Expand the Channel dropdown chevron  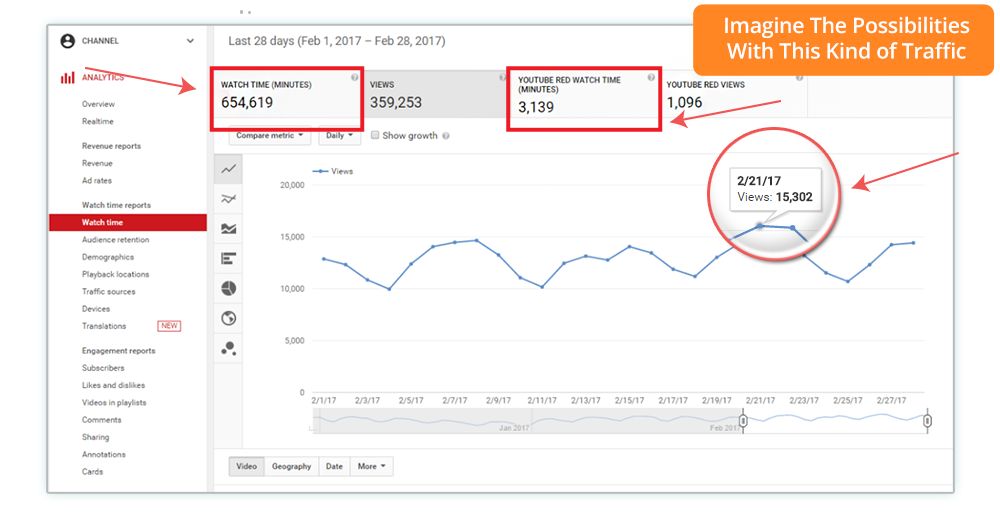[x=190, y=41]
